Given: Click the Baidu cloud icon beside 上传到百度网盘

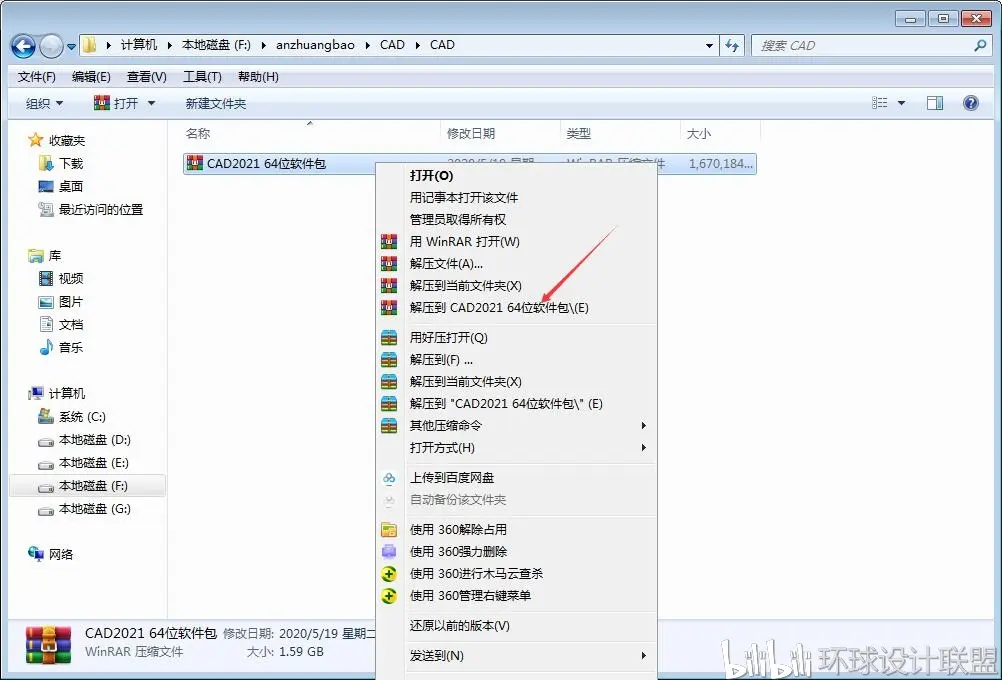Looking at the screenshot, I should coord(389,477).
